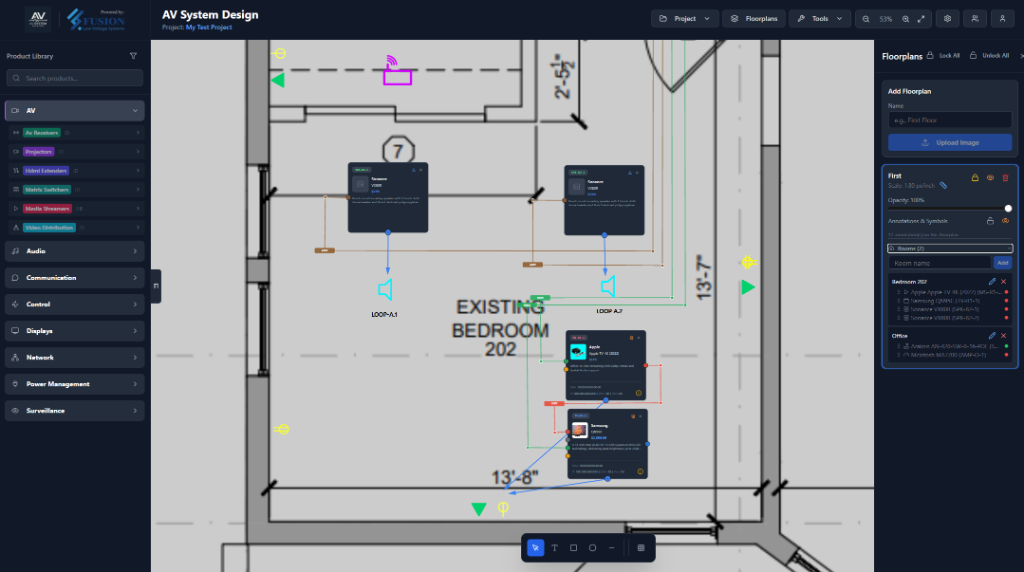Click Add button for room name
1024x572 pixels.
coord(1002,262)
